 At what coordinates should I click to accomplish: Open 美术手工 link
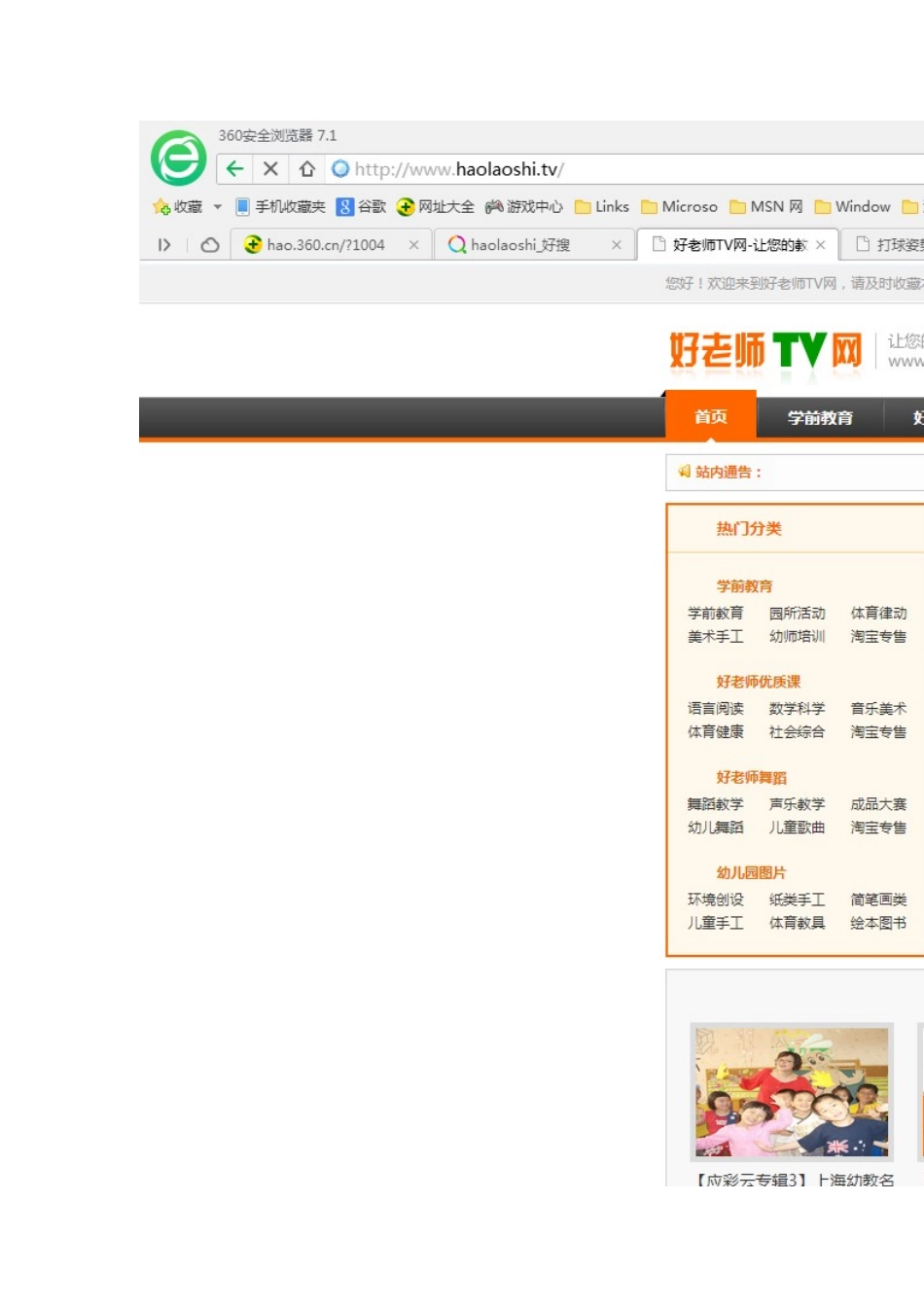click(x=715, y=636)
